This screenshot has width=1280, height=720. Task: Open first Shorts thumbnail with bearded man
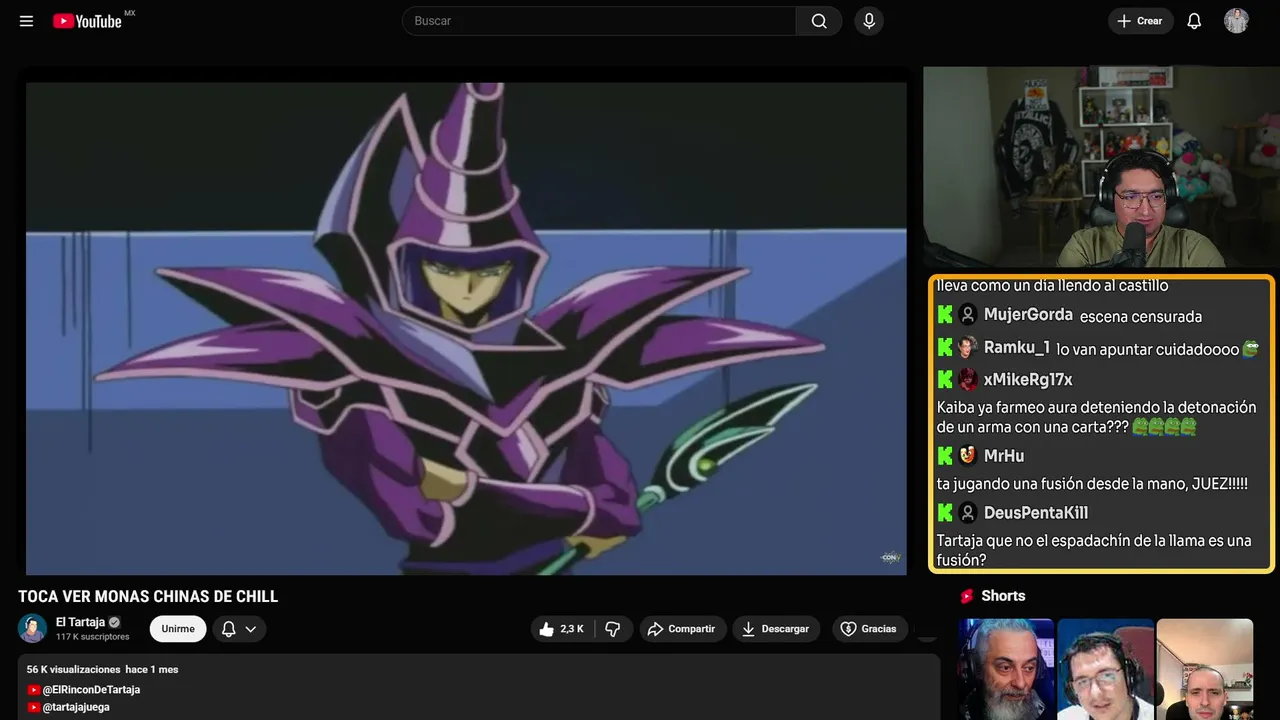point(1005,669)
